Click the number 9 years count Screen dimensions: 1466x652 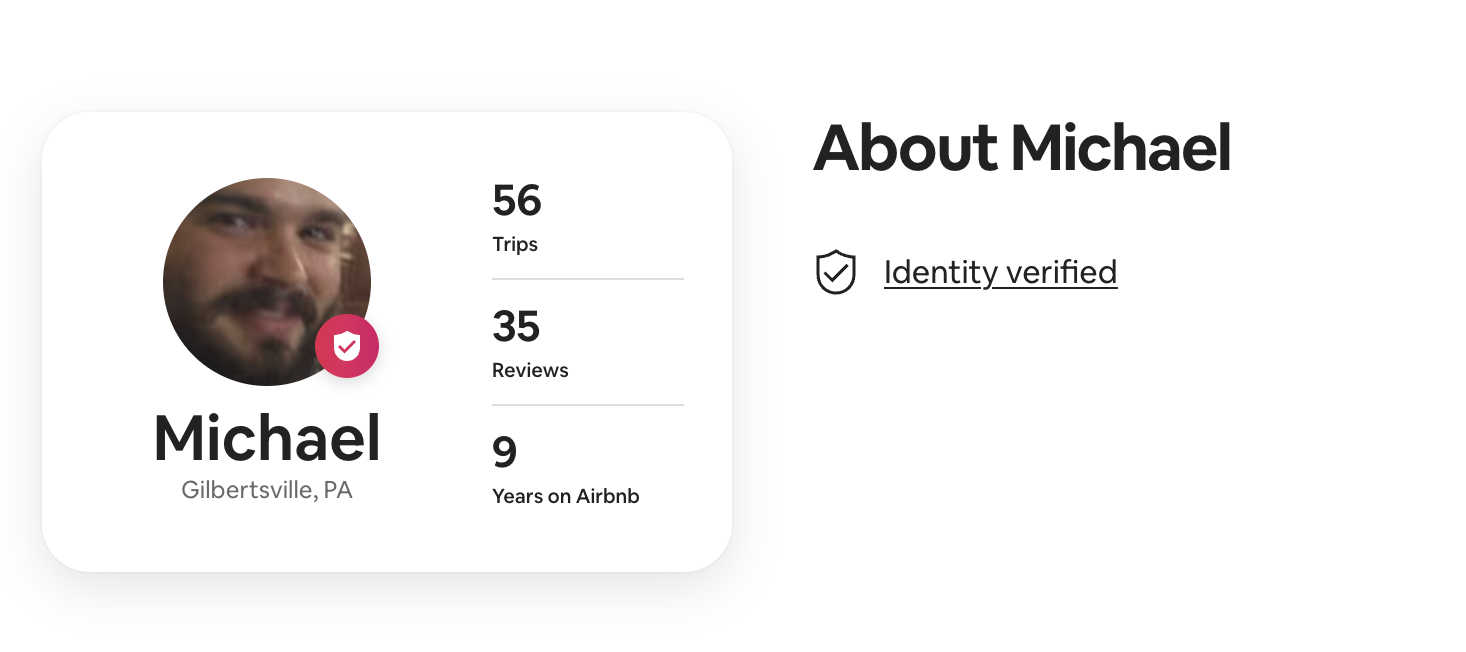coord(504,452)
